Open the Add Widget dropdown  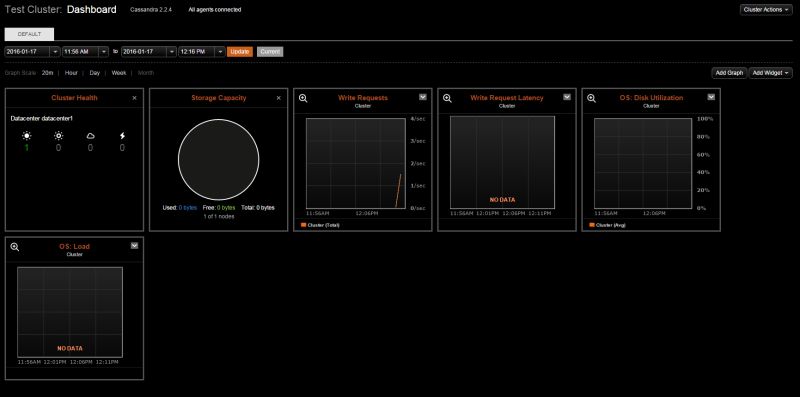click(771, 73)
